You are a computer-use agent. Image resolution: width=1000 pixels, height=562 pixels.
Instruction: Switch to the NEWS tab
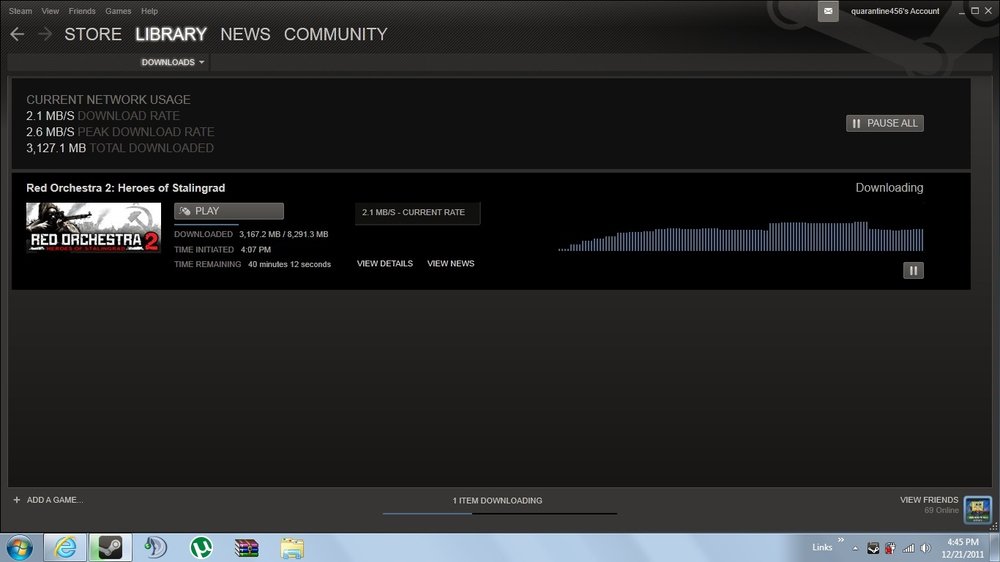[246, 34]
